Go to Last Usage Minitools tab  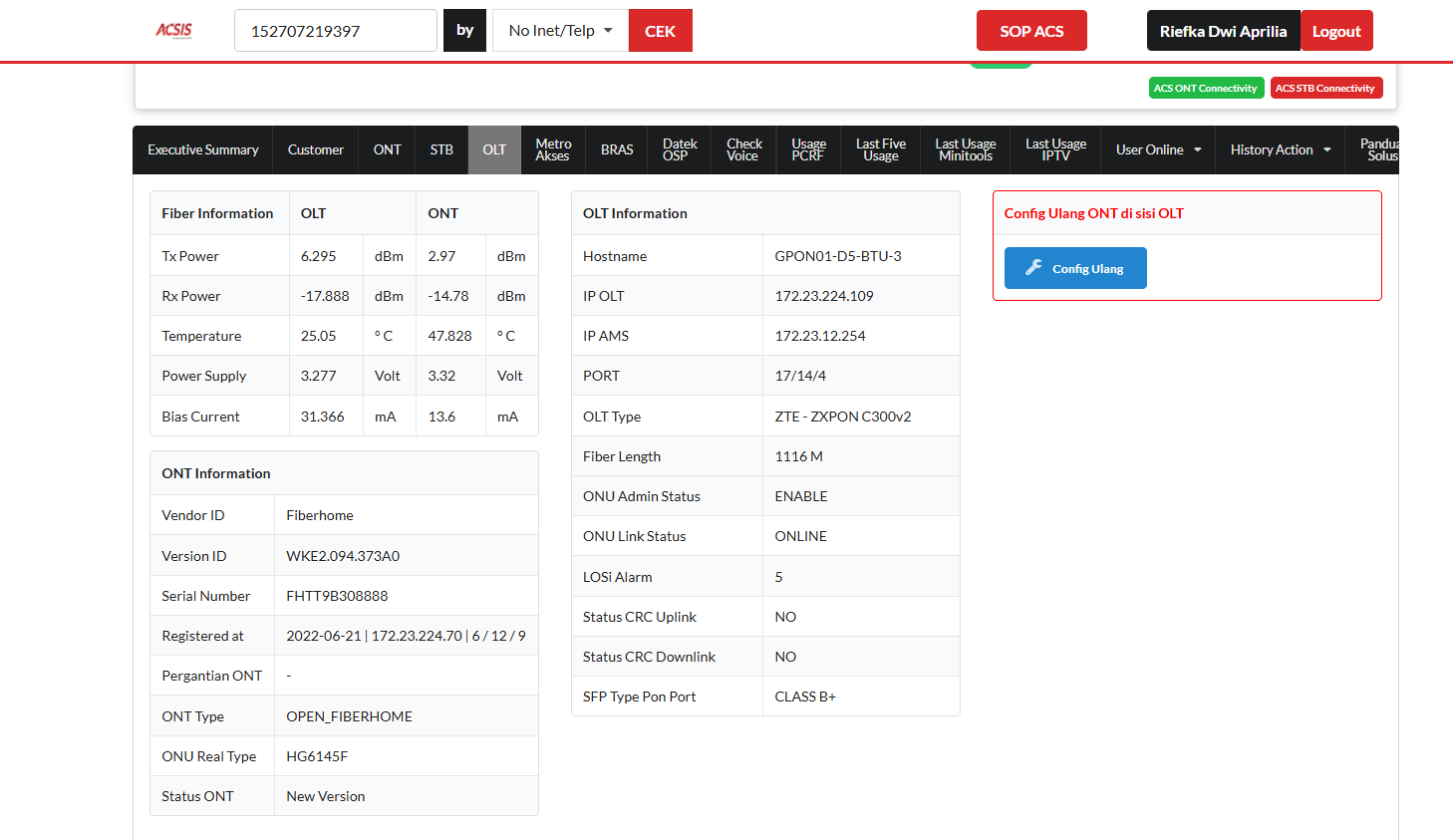point(966,150)
